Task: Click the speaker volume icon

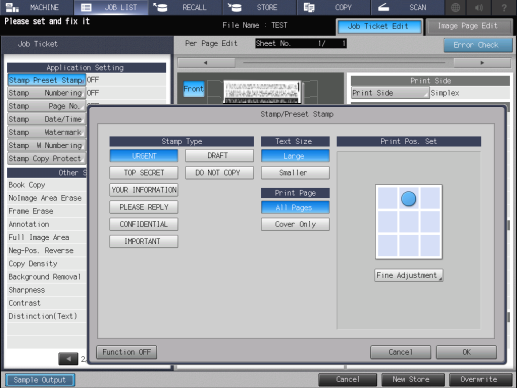Action: click(479, 7)
